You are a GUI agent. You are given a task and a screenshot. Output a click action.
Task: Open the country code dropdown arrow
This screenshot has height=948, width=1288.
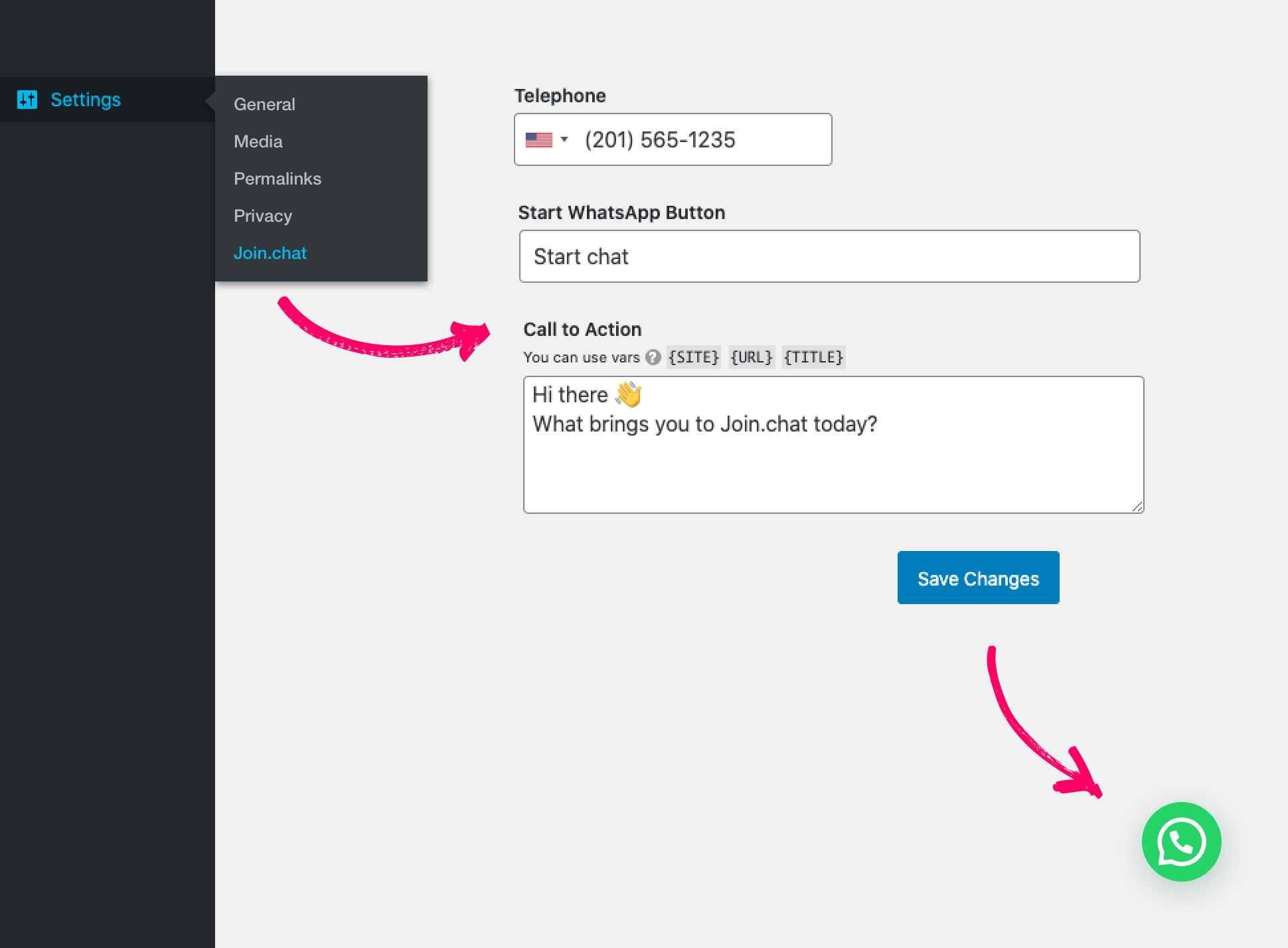[564, 139]
